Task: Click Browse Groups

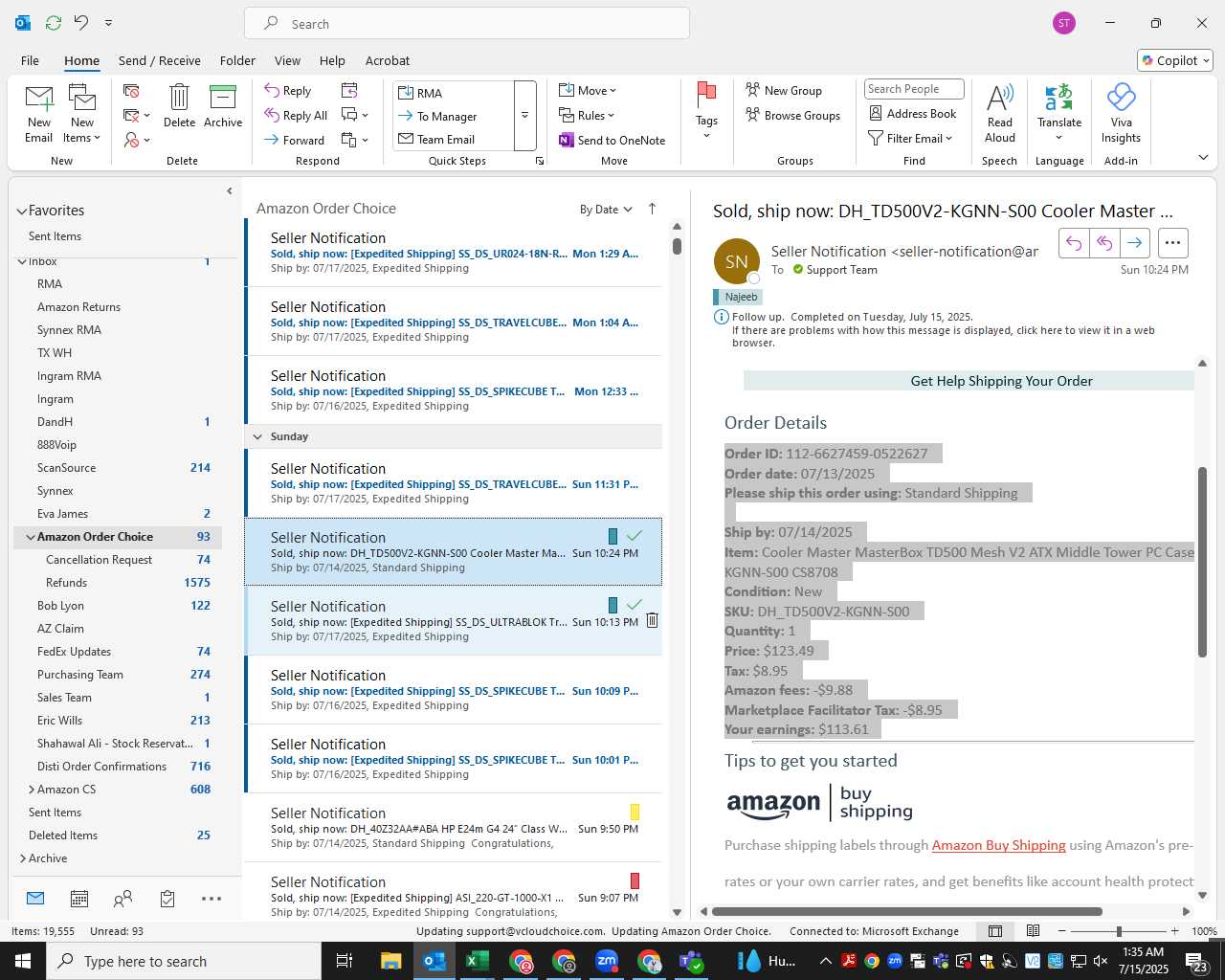Action: click(792, 116)
